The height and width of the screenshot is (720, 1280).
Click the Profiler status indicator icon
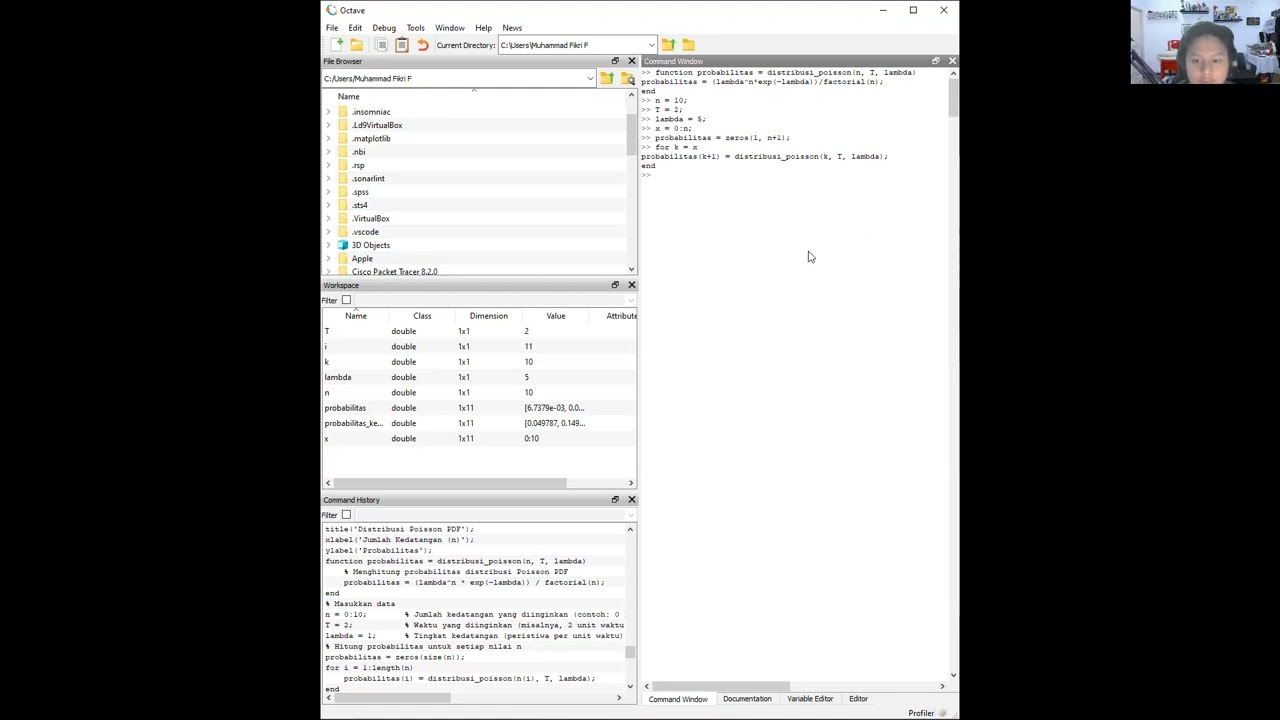click(942, 713)
